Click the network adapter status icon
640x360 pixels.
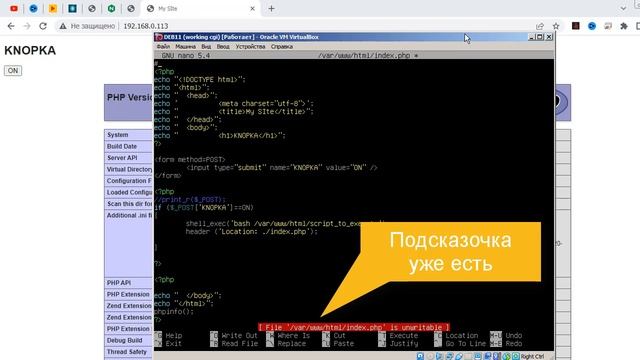tap(449, 356)
